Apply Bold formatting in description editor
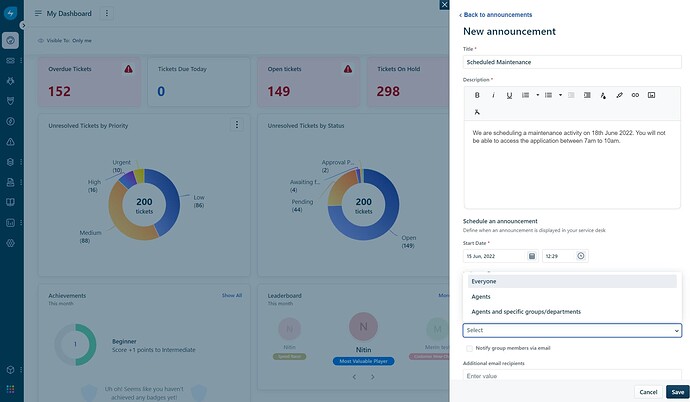Viewport: 690px width, 402px height. [x=477, y=95]
